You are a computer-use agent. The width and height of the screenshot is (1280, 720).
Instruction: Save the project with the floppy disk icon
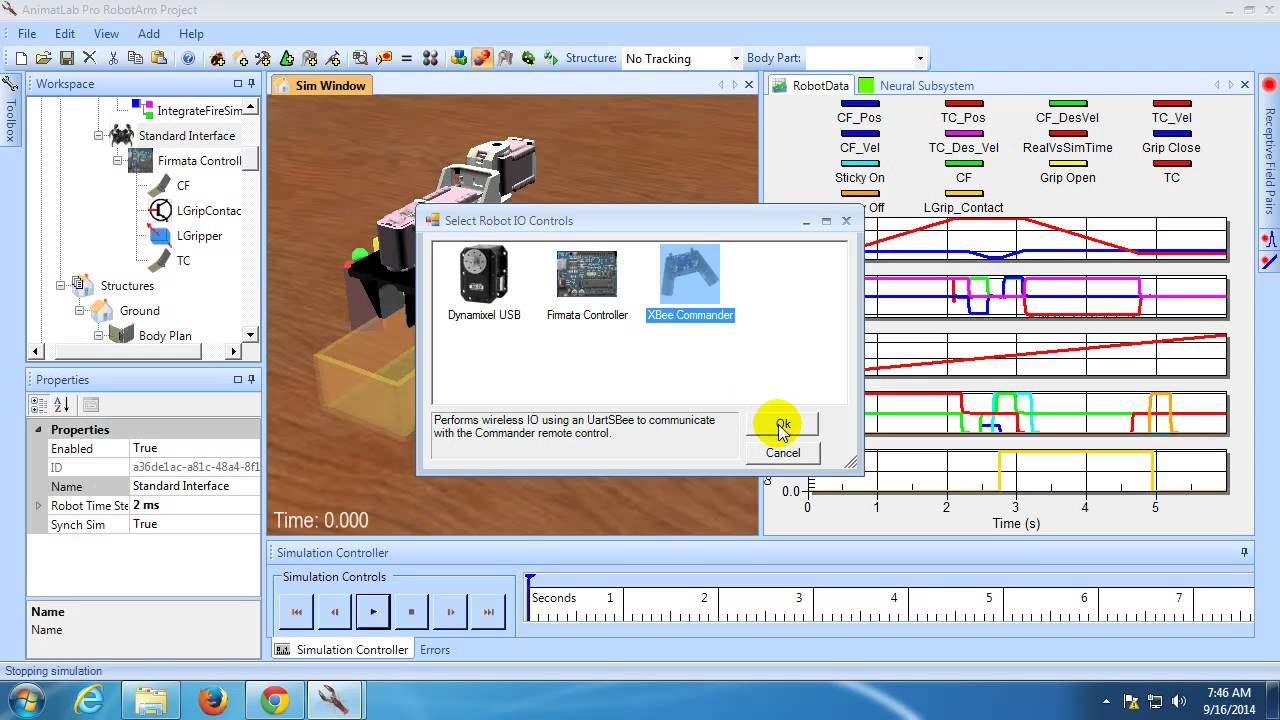pos(67,58)
